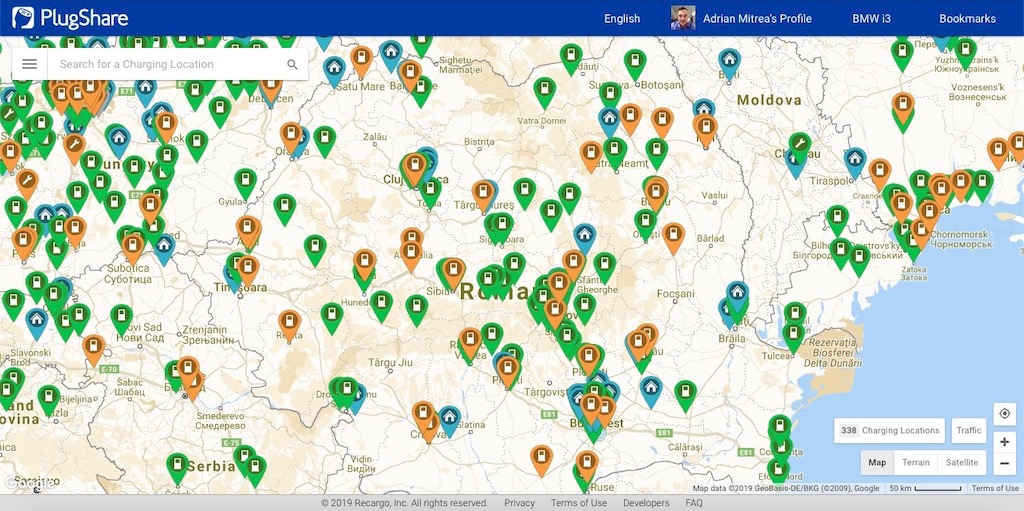Center the map on my location

(x=1004, y=414)
